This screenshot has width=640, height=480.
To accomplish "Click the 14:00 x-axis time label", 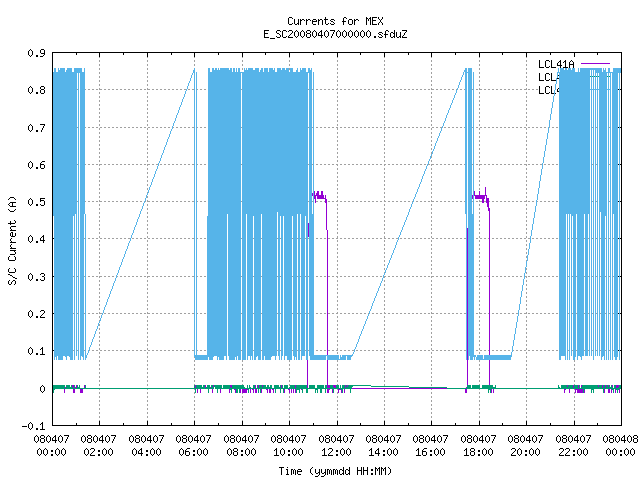I will tap(383, 452).
